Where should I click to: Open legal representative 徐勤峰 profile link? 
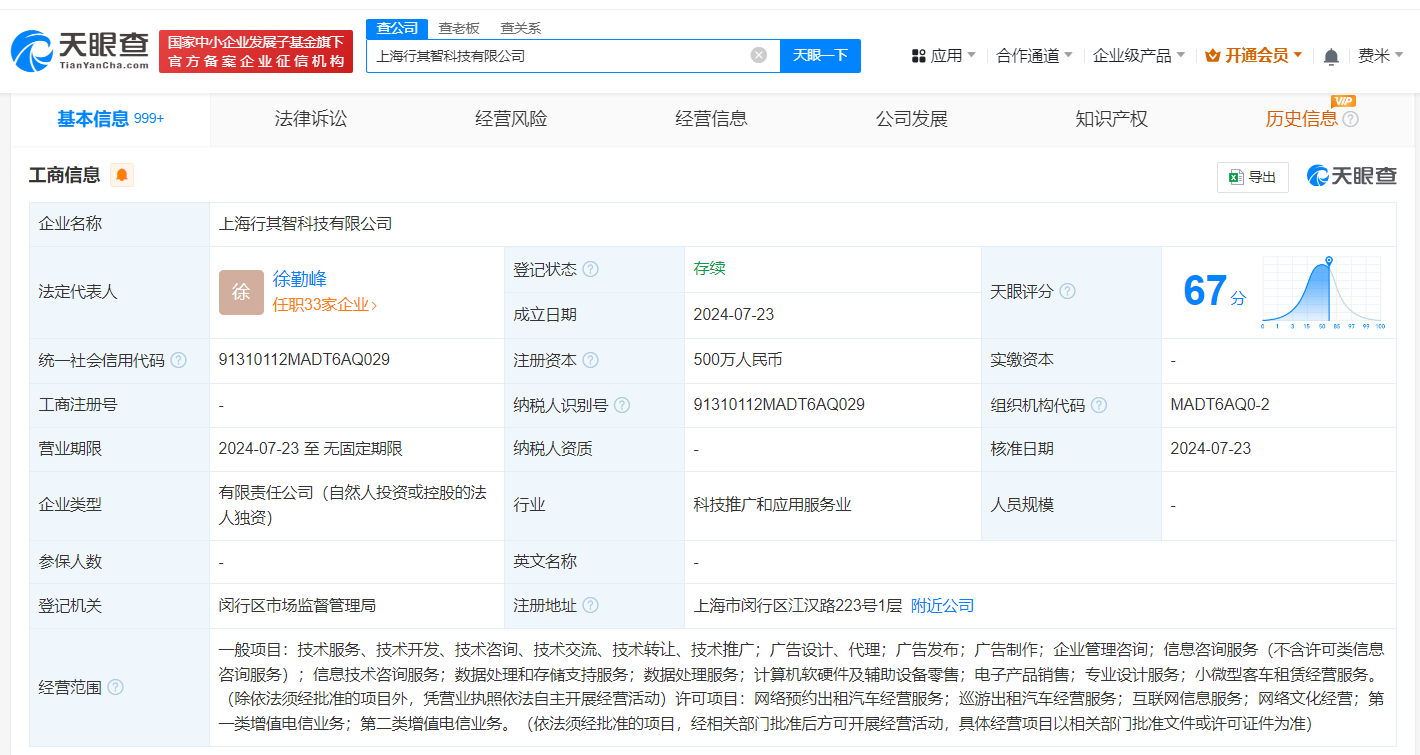point(300,279)
